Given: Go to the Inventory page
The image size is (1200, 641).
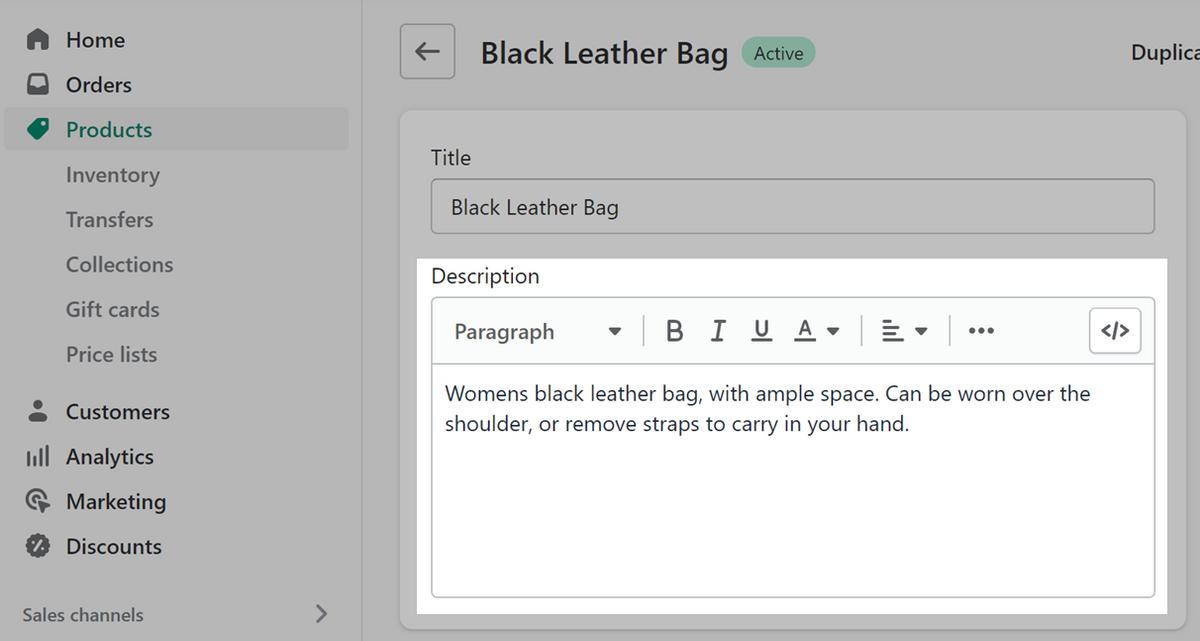Looking at the screenshot, I should pyautogui.click(x=112, y=174).
